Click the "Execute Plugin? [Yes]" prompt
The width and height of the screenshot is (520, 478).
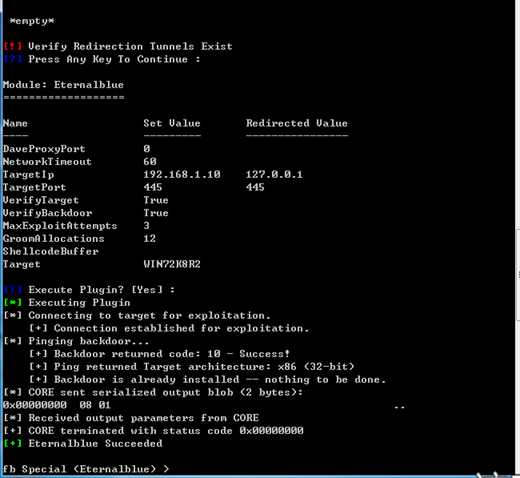(x=89, y=290)
